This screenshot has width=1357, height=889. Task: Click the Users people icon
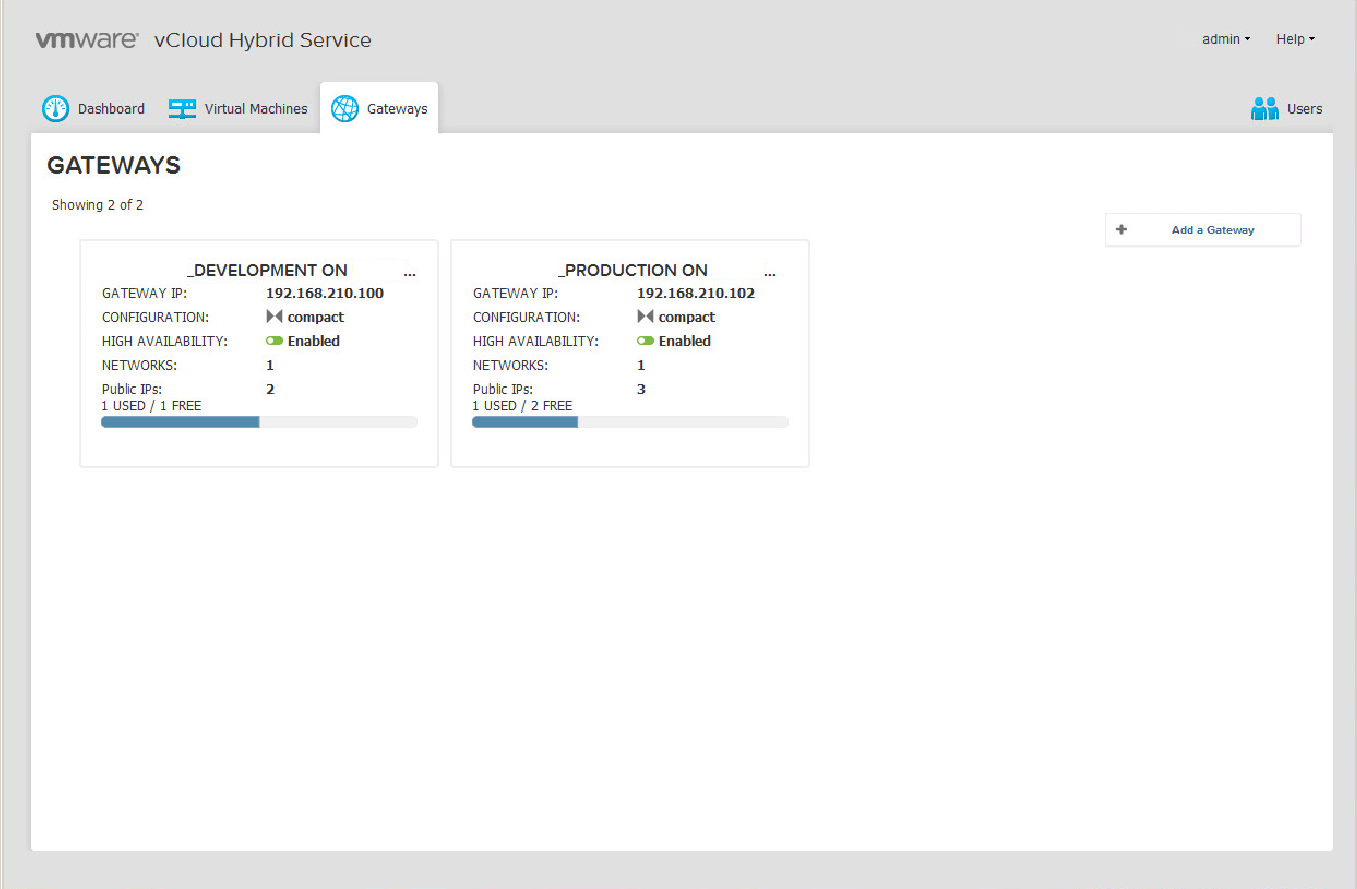click(x=1265, y=109)
